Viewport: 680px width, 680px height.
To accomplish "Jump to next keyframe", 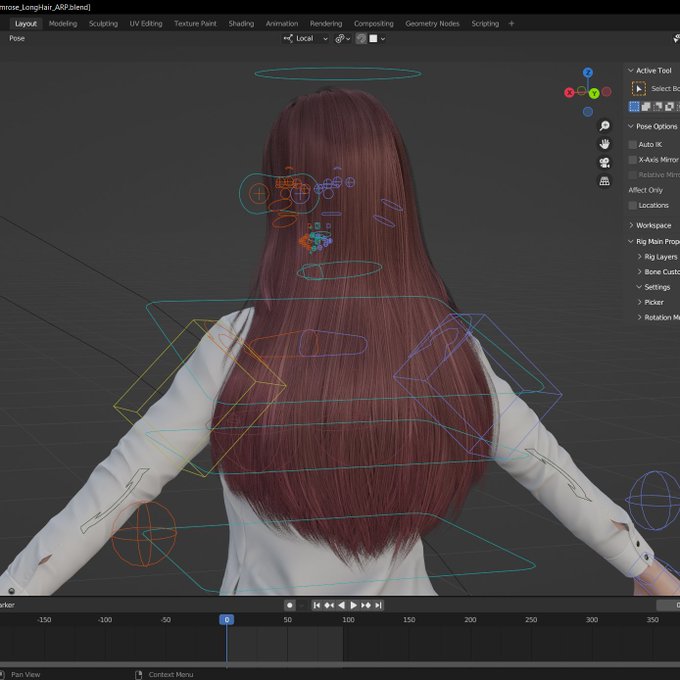I will pyautogui.click(x=366, y=605).
